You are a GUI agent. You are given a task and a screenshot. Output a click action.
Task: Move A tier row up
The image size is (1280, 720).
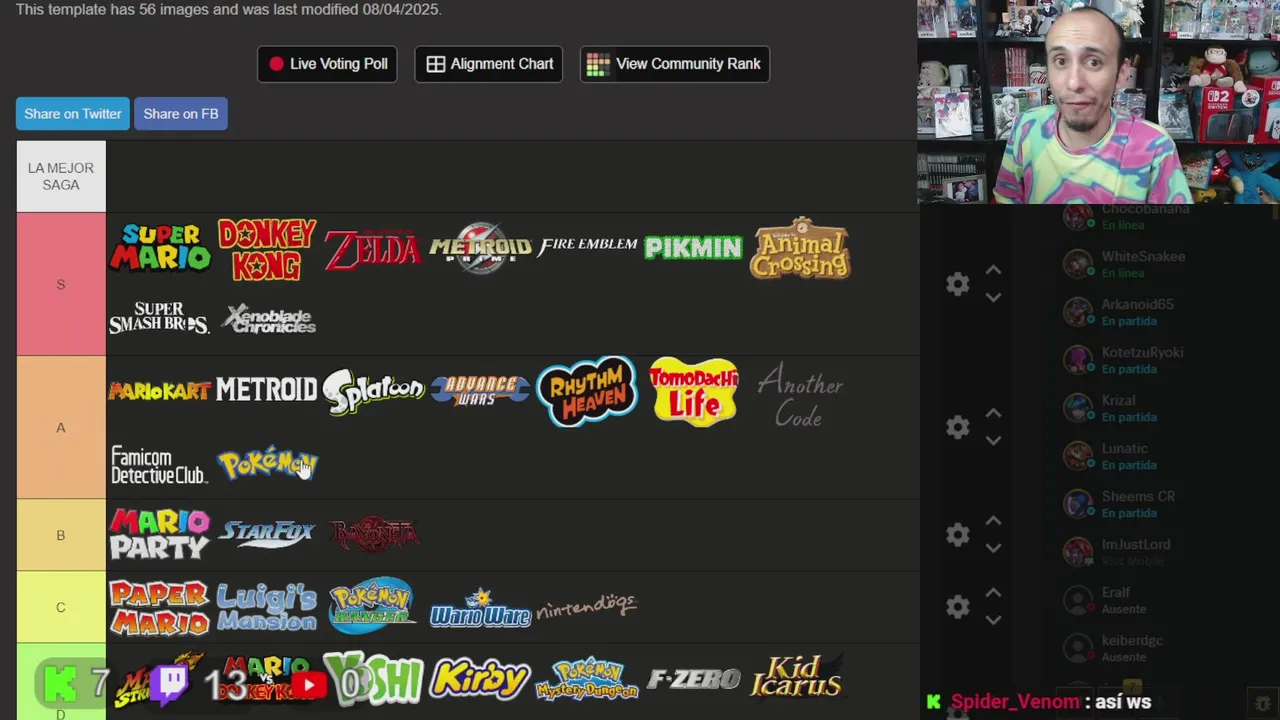point(993,413)
